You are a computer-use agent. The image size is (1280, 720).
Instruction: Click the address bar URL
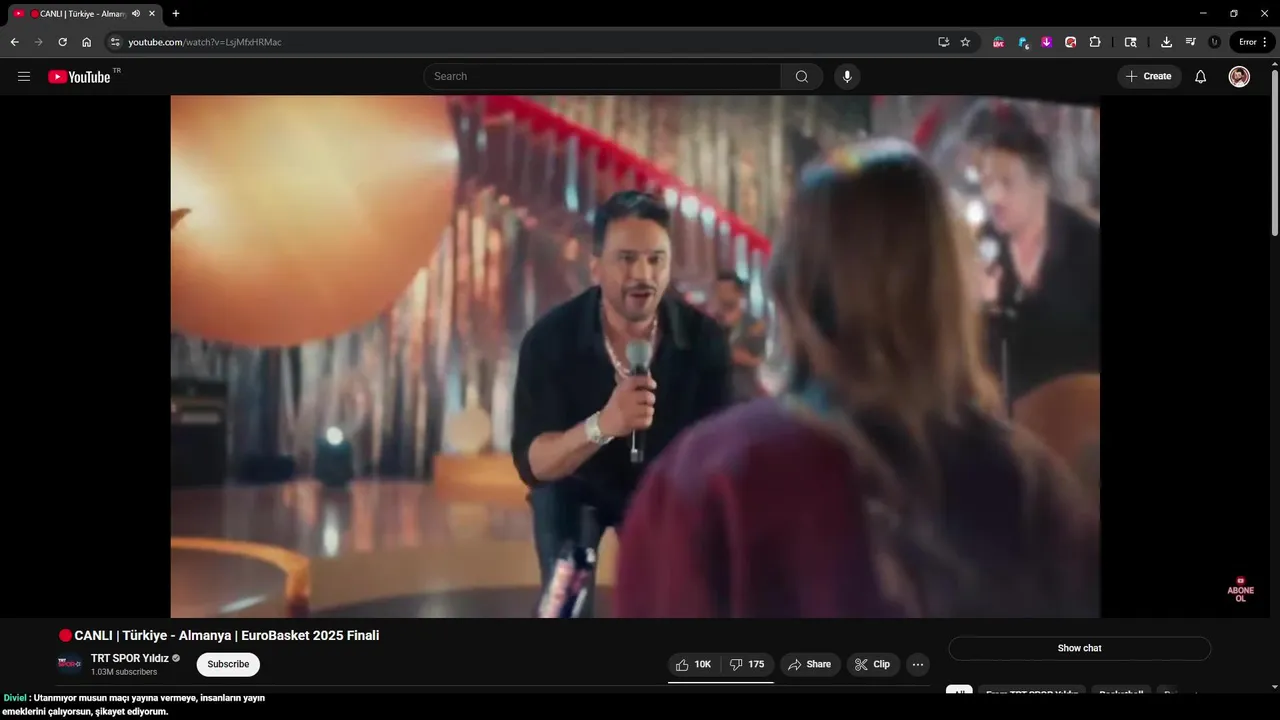click(x=205, y=42)
